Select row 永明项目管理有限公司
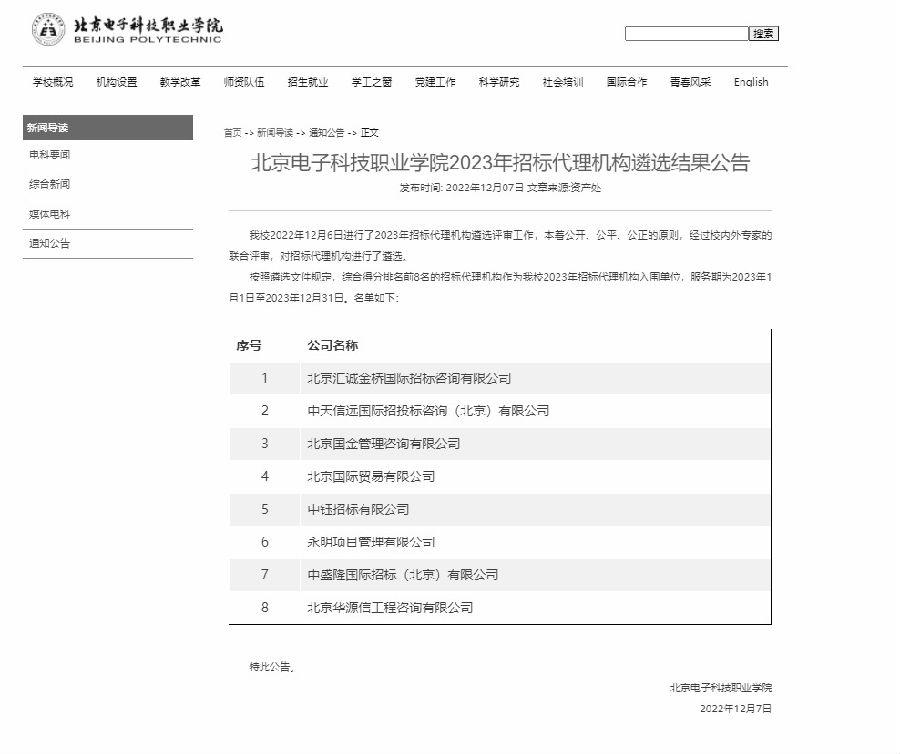The height and width of the screenshot is (754, 900). (500, 542)
